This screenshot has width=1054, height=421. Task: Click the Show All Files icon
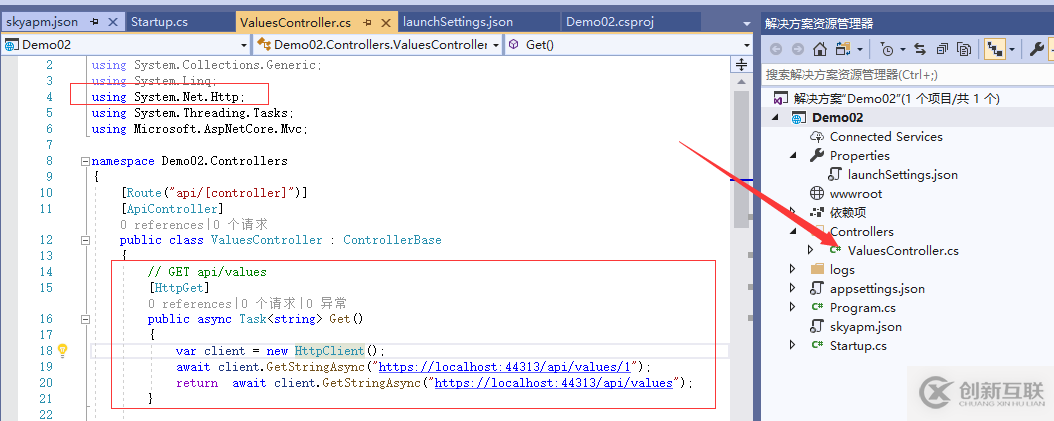point(964,49)
